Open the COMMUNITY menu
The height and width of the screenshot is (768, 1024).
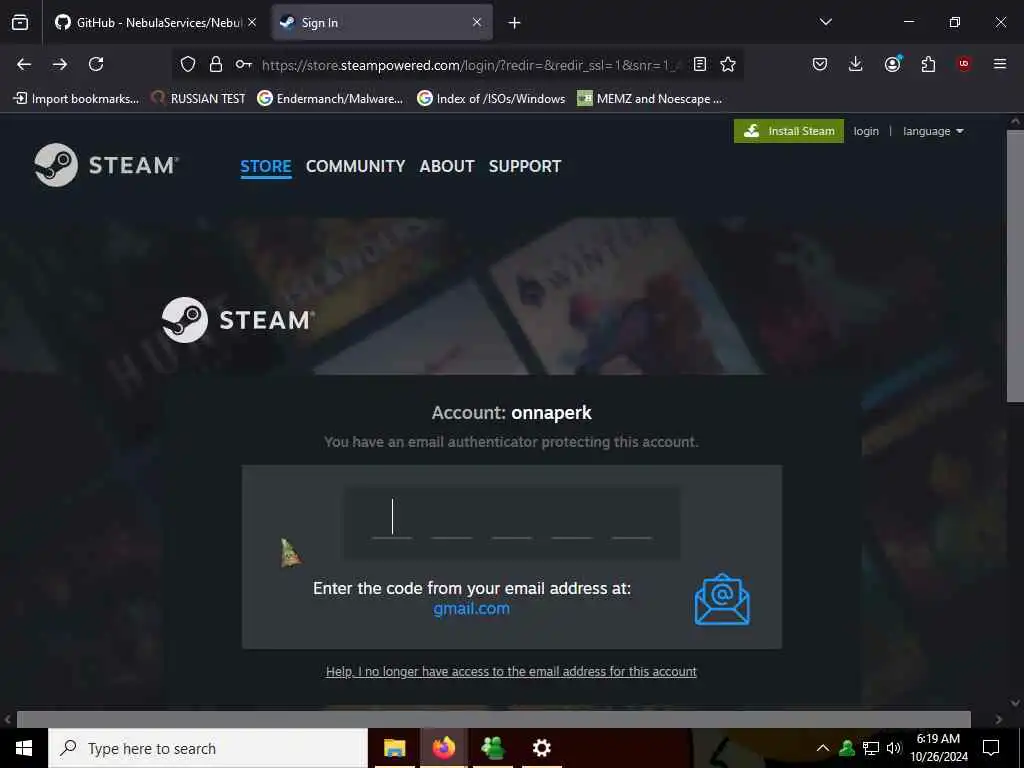355,166
